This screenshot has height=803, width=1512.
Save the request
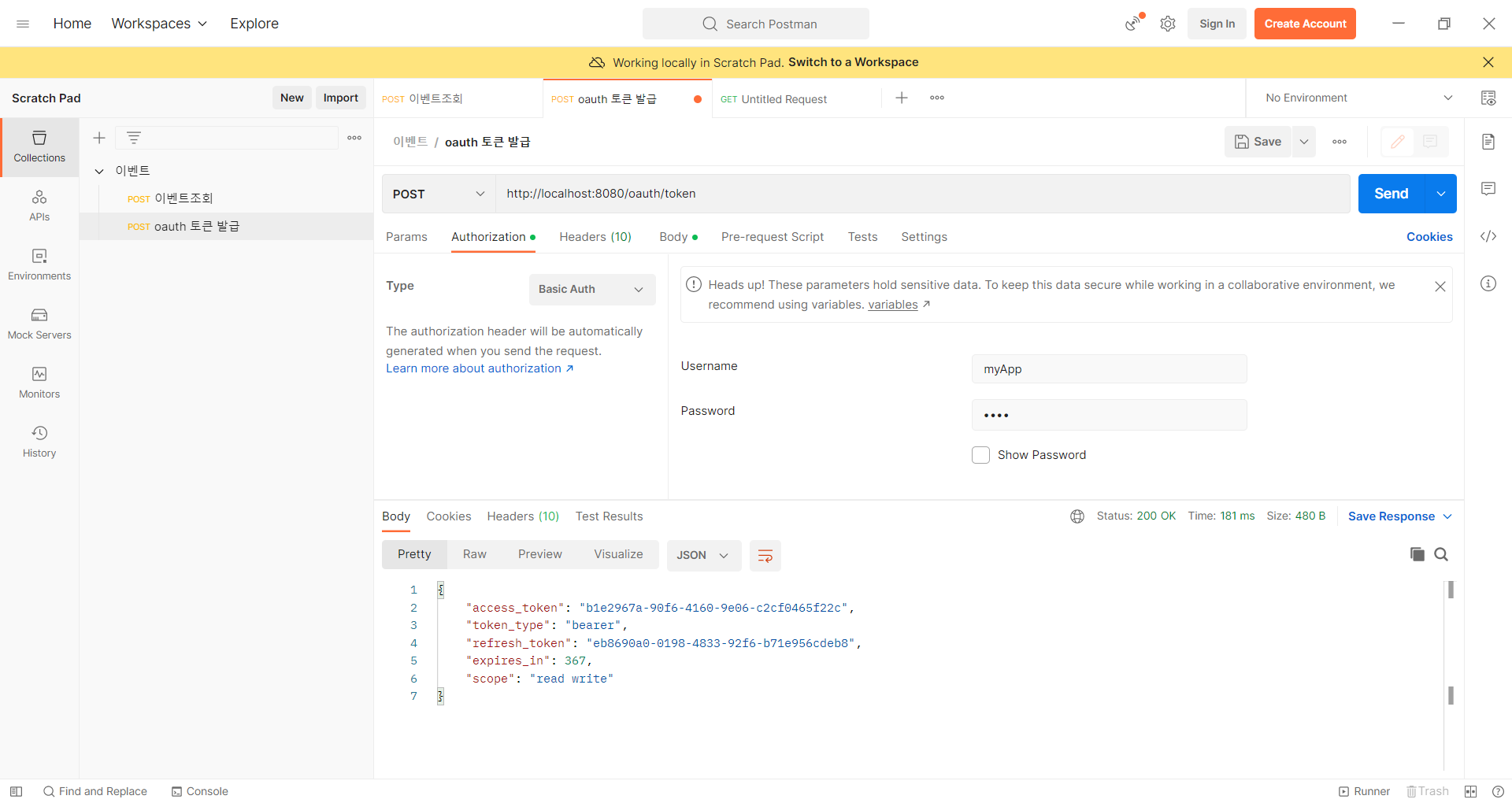coord(1258,142)
